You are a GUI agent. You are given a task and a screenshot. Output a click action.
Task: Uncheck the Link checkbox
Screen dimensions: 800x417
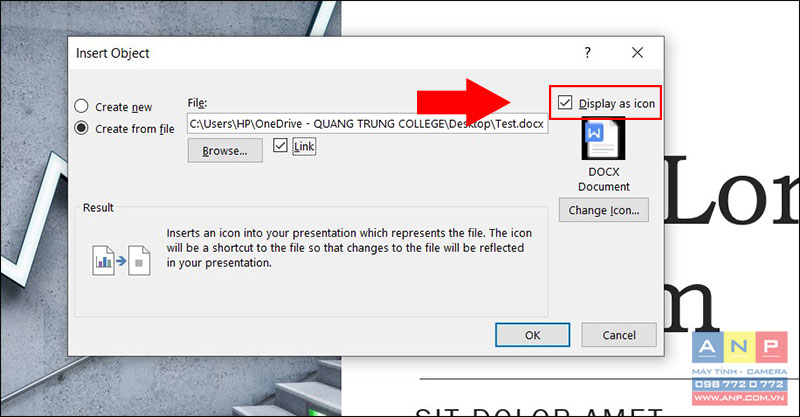point(280,145)
